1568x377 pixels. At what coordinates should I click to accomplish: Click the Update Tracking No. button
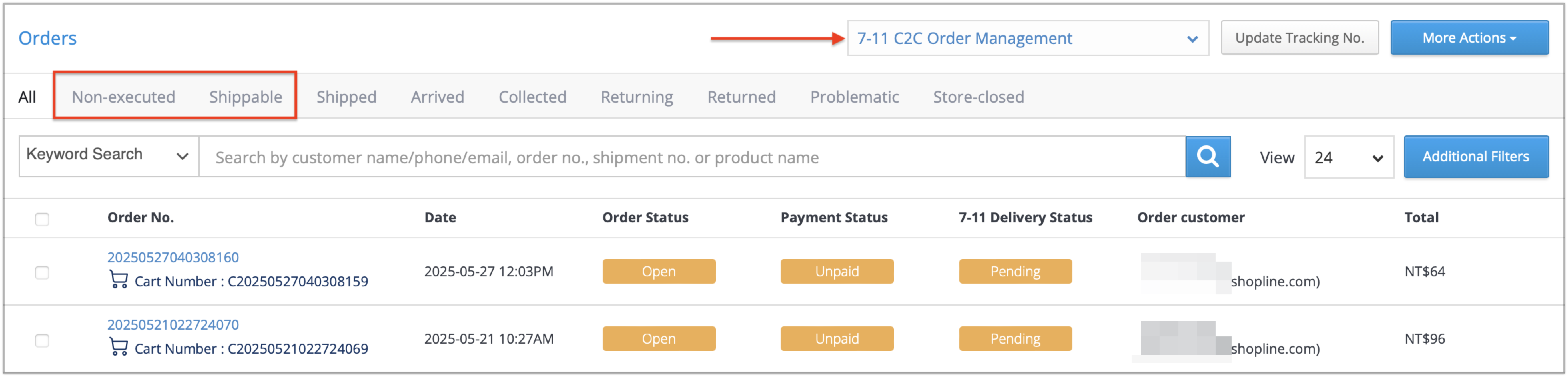point(1300,38)
